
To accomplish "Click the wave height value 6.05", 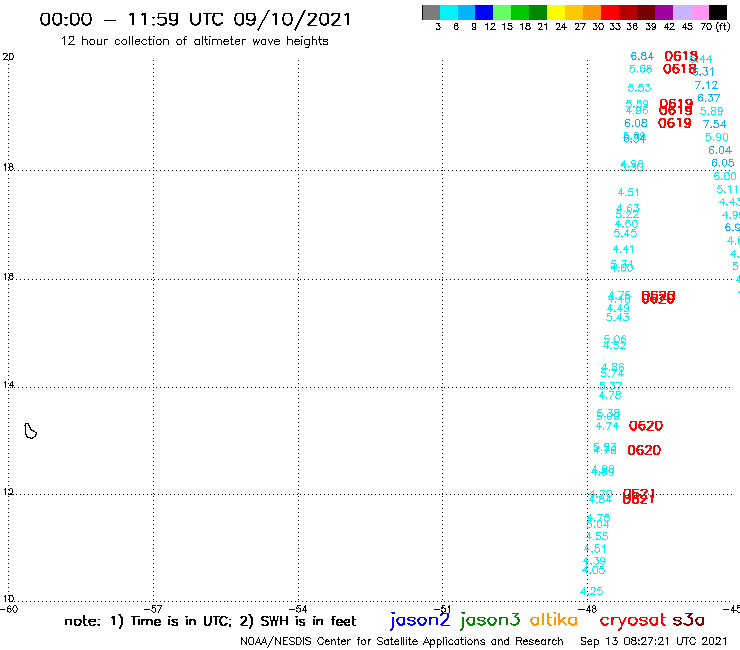I will (x=723, y=163).
